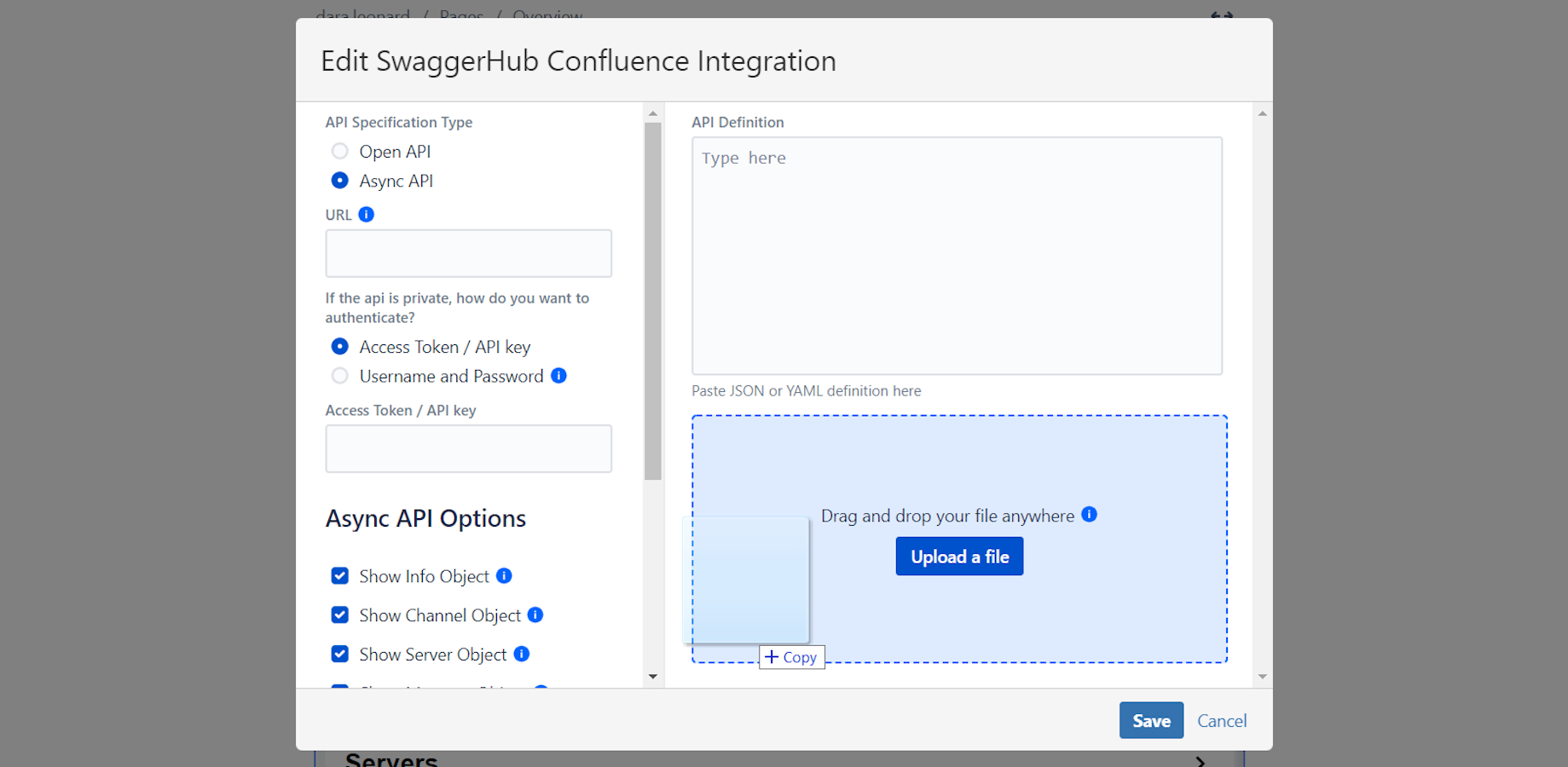
Task: Choose Username and Password authentication
Action: tap(339, 376)
